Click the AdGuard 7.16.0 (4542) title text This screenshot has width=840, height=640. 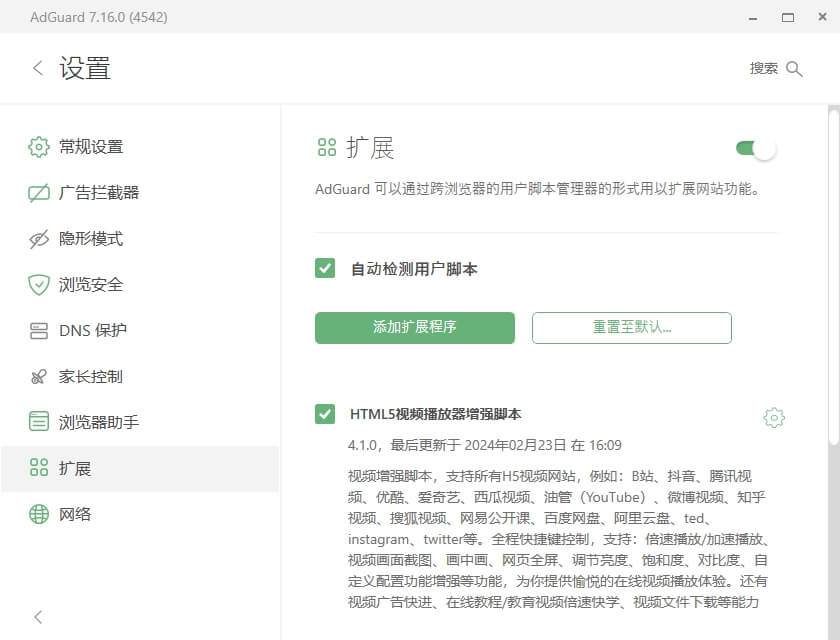[x=99, y=17]
